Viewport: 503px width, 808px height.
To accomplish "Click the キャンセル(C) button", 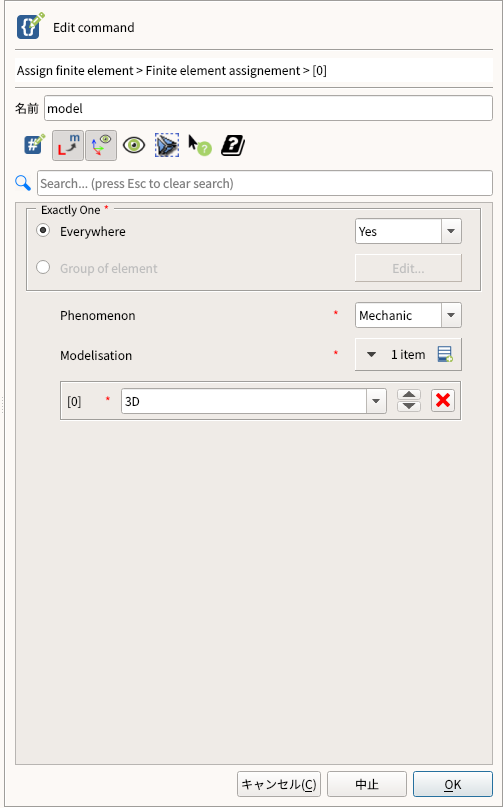I will 279,784.
